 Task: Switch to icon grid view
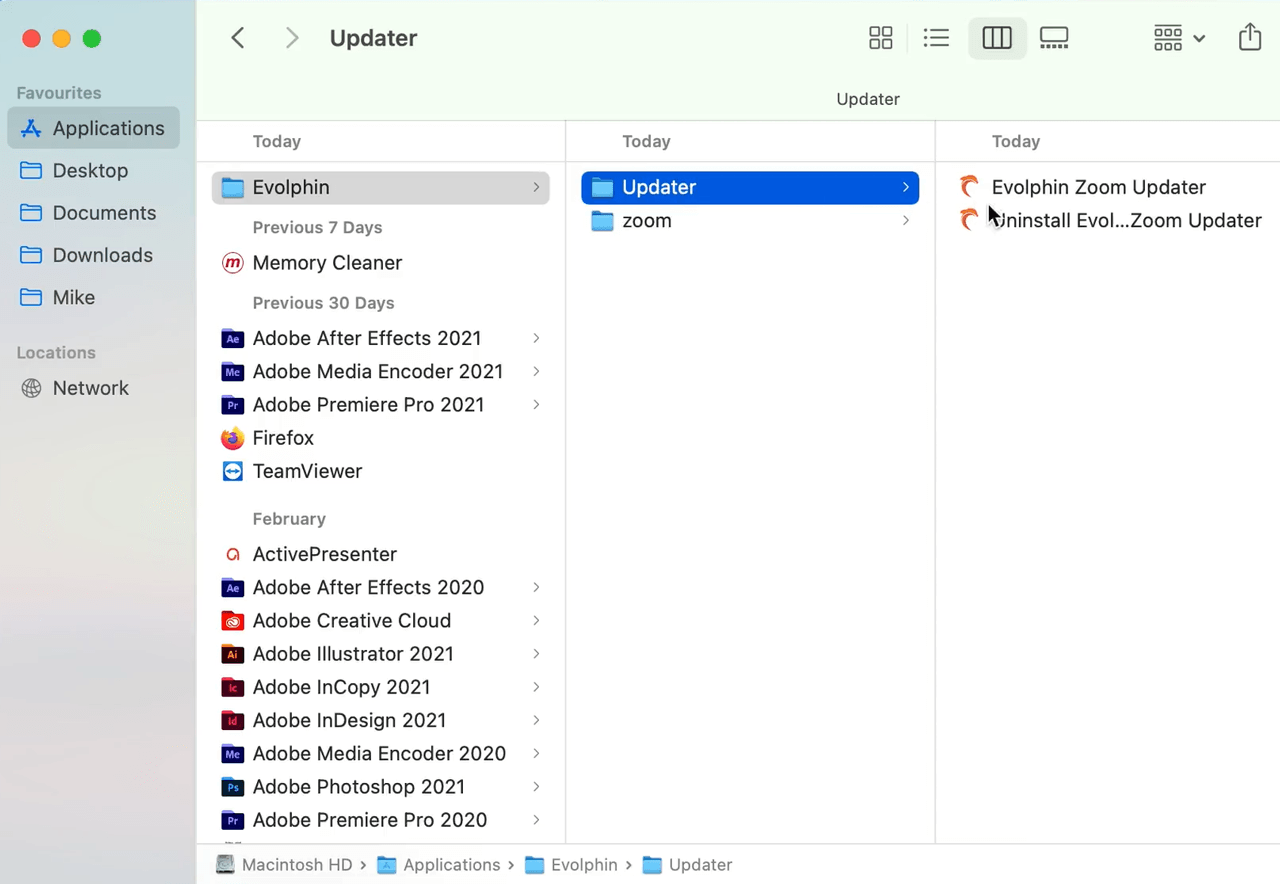point(881,38)
